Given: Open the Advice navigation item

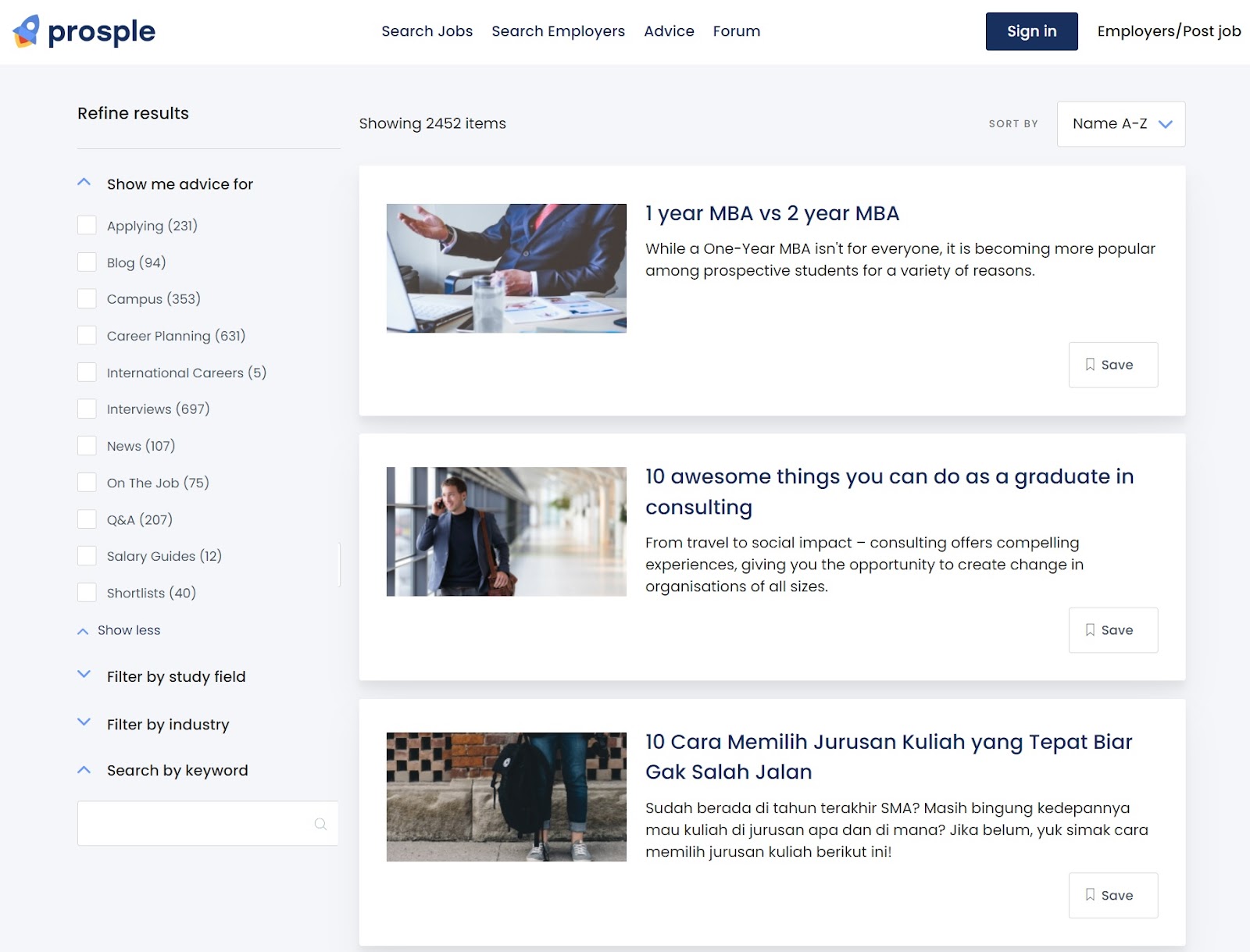Looking at the screenshot, I should click(x=669, y=31).
